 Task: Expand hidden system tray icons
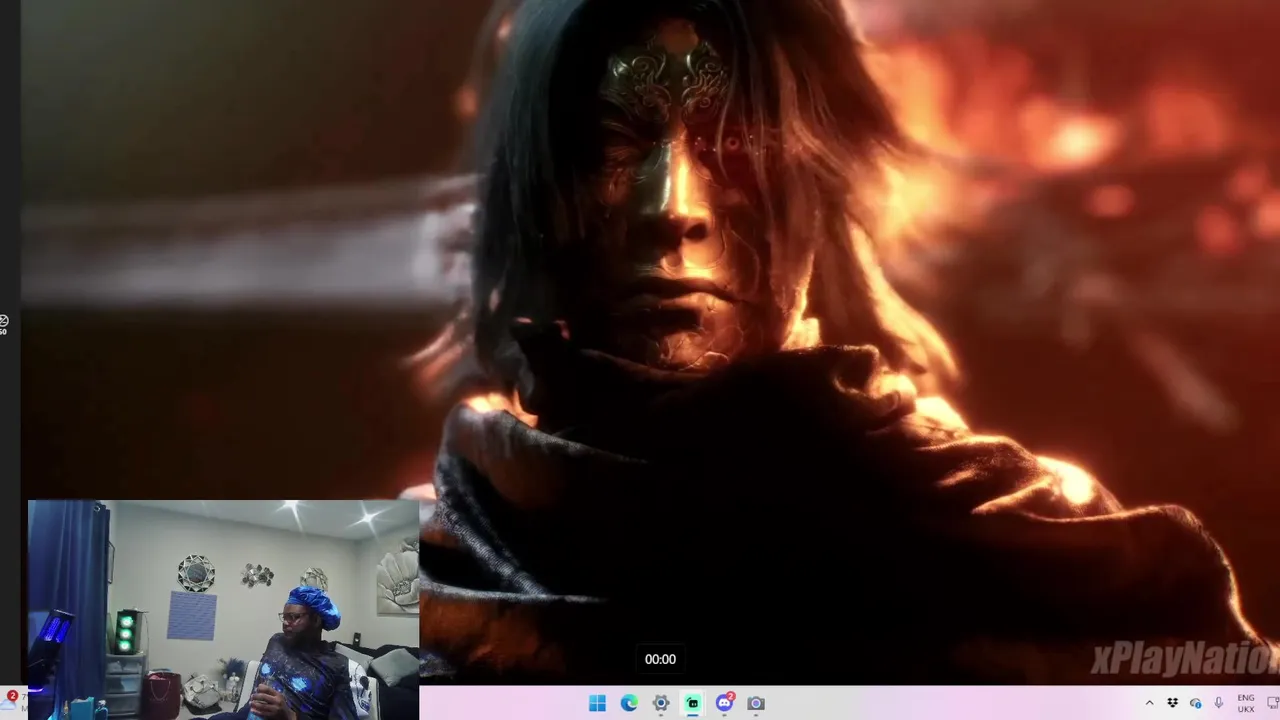pyautogui.click(x=1149, y=703)
